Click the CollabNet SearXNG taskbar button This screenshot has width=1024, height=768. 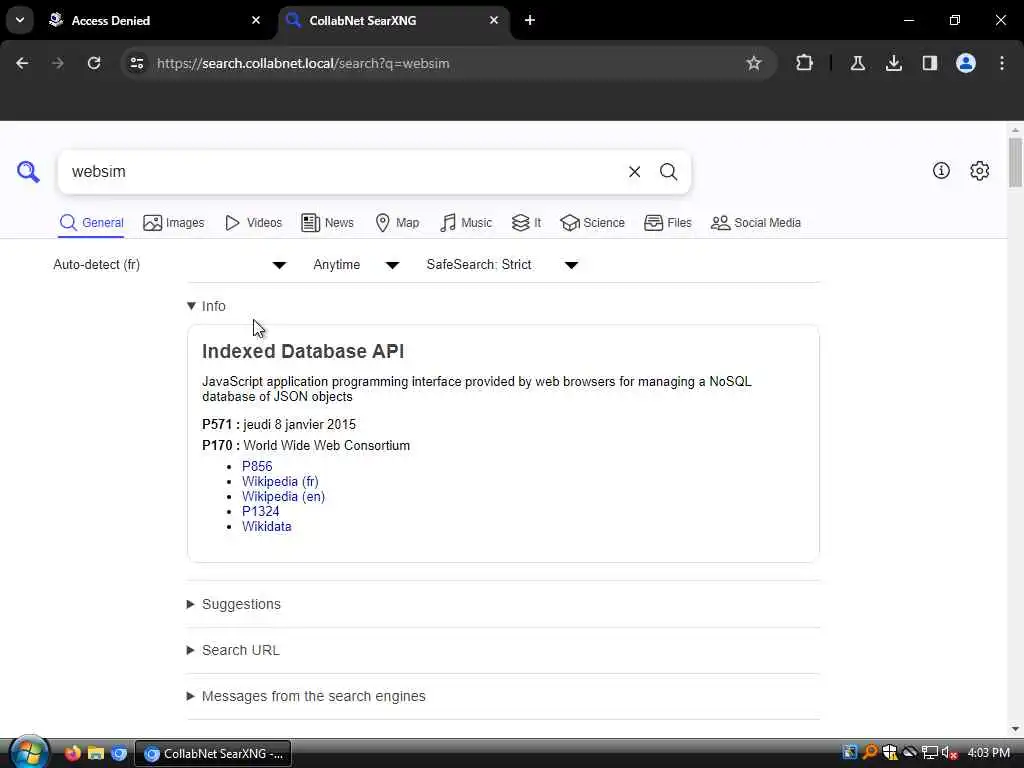point(213,754)
